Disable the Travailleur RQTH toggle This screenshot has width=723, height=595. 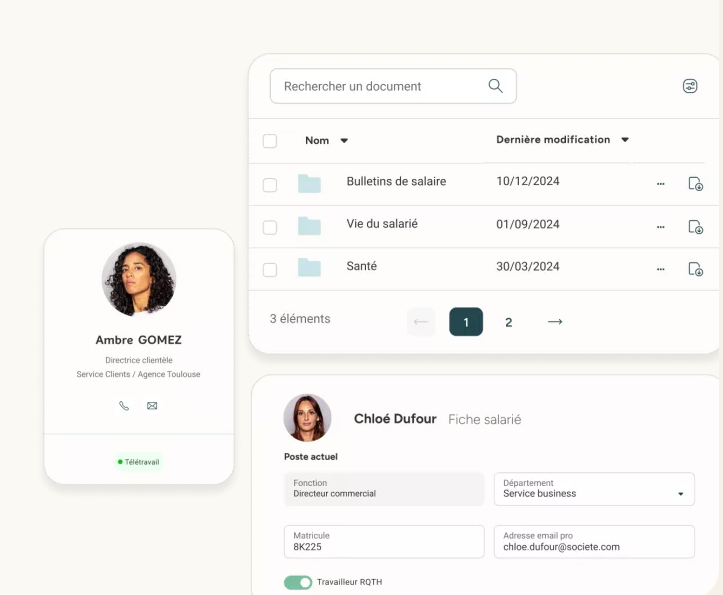pyautogui.click(x=298, y=582)
